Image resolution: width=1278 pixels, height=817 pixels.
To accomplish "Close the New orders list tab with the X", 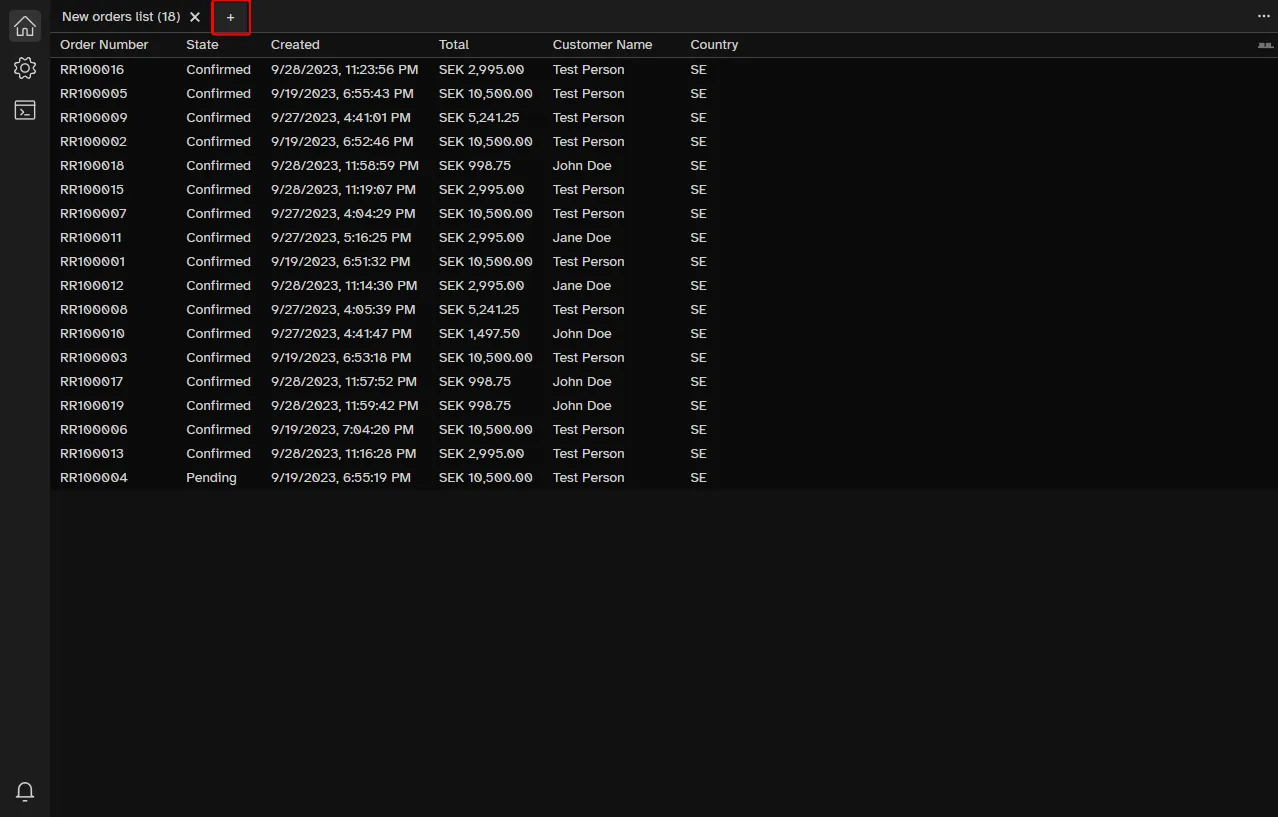I will pos(194,16).
